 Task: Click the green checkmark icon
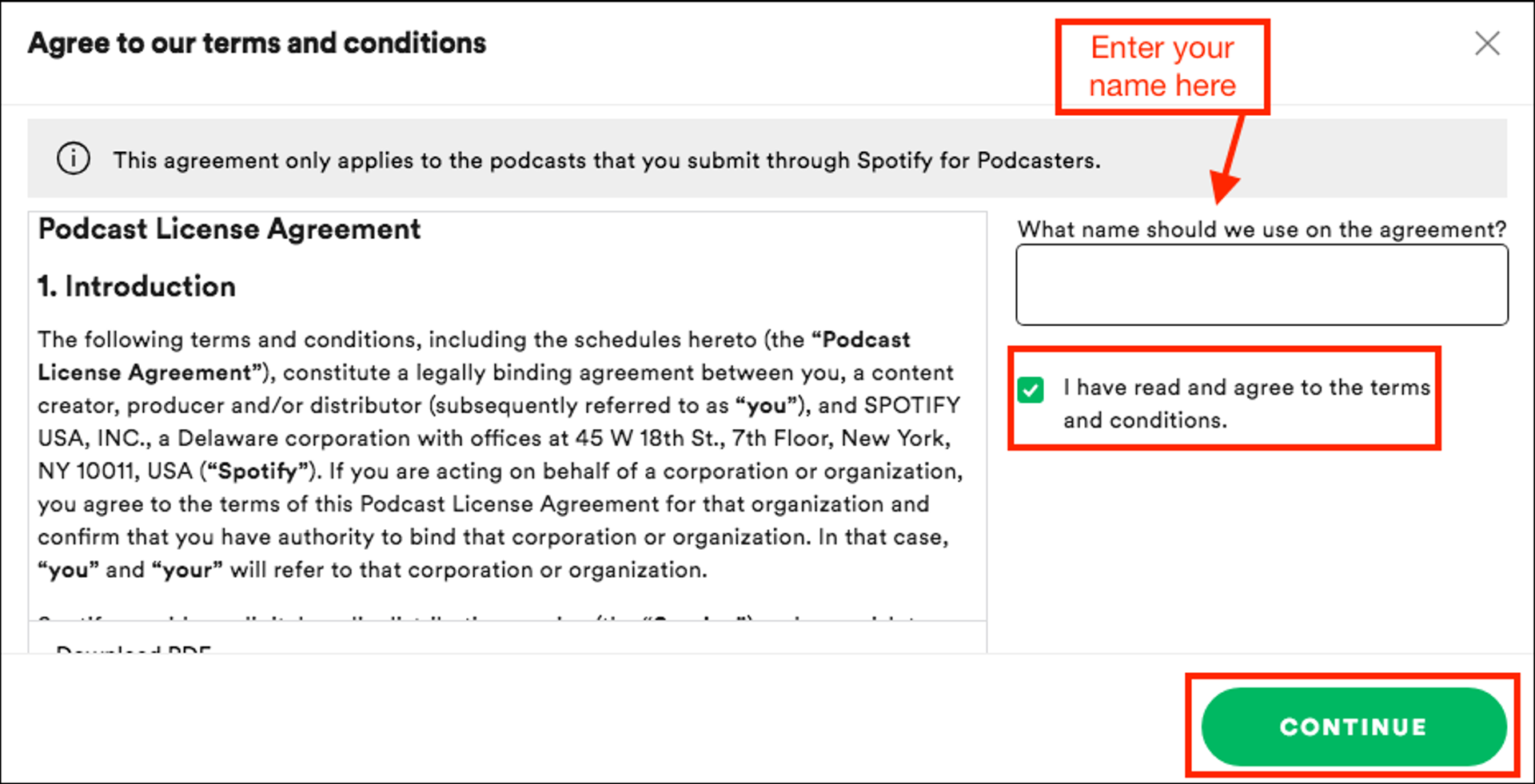point(1031,390)
